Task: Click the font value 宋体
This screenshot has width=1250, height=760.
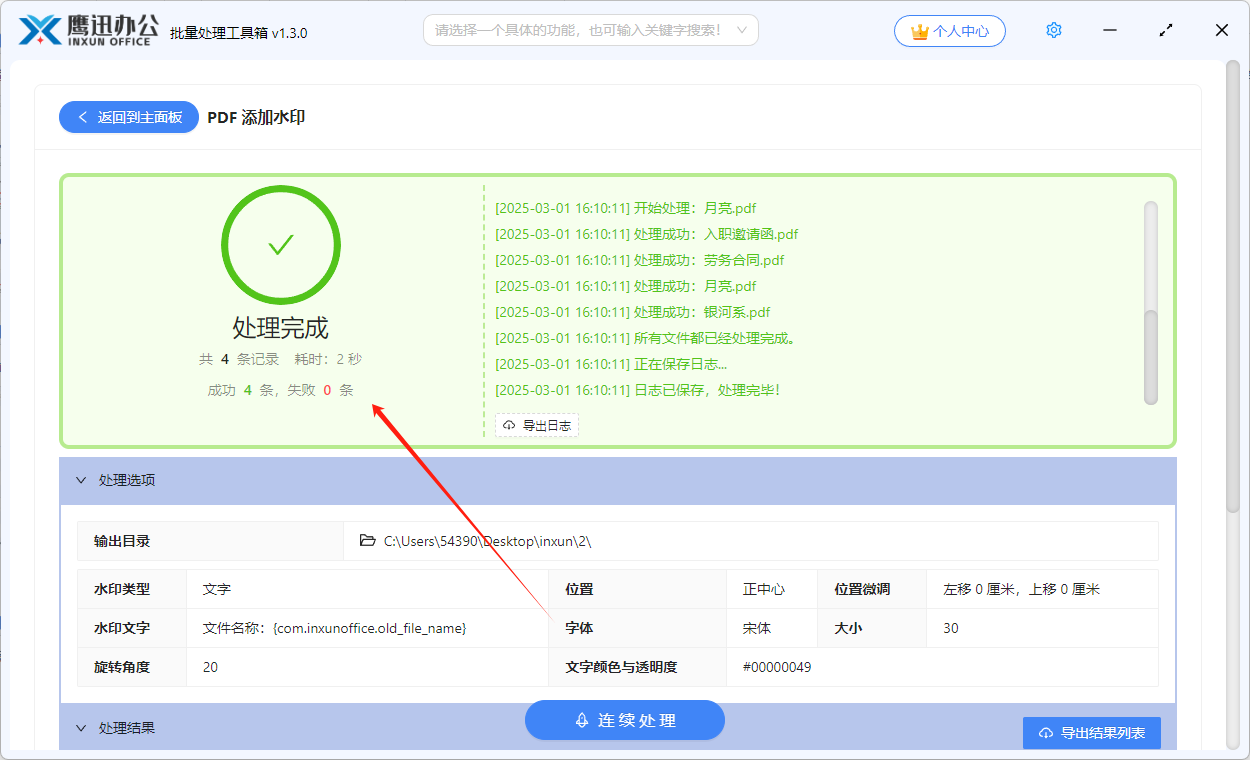Action: [757, 628]
